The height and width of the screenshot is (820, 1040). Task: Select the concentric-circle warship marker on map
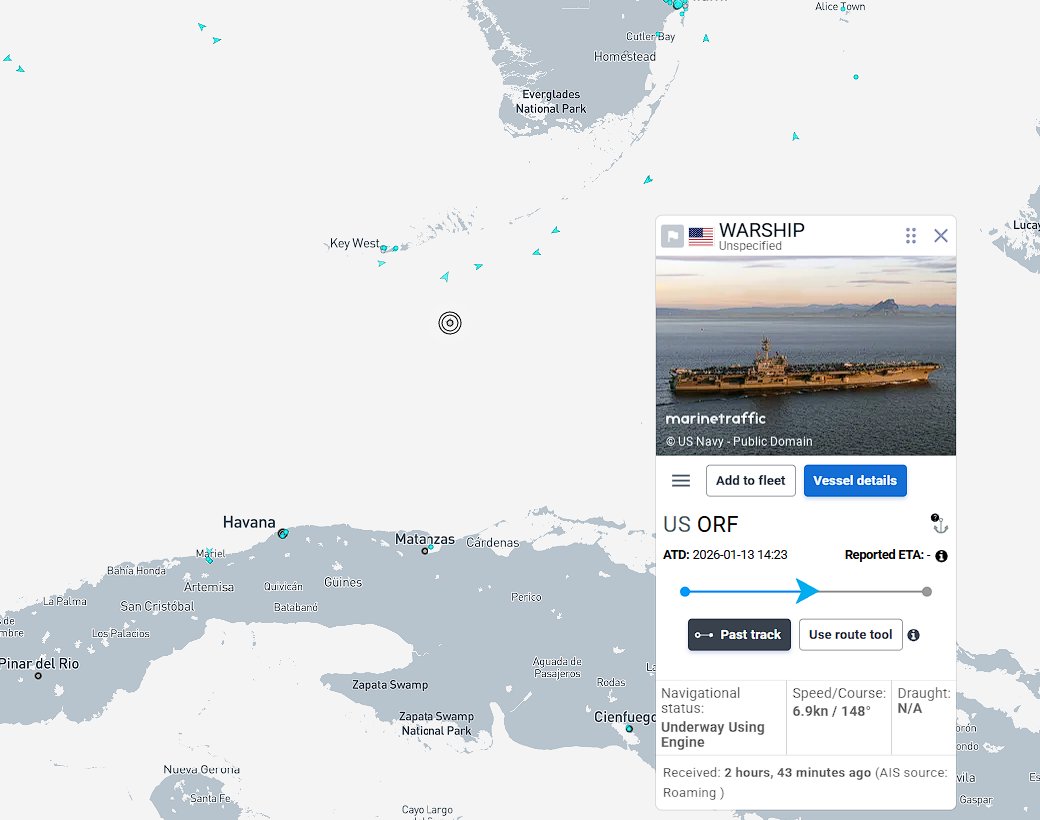[450, 323]
